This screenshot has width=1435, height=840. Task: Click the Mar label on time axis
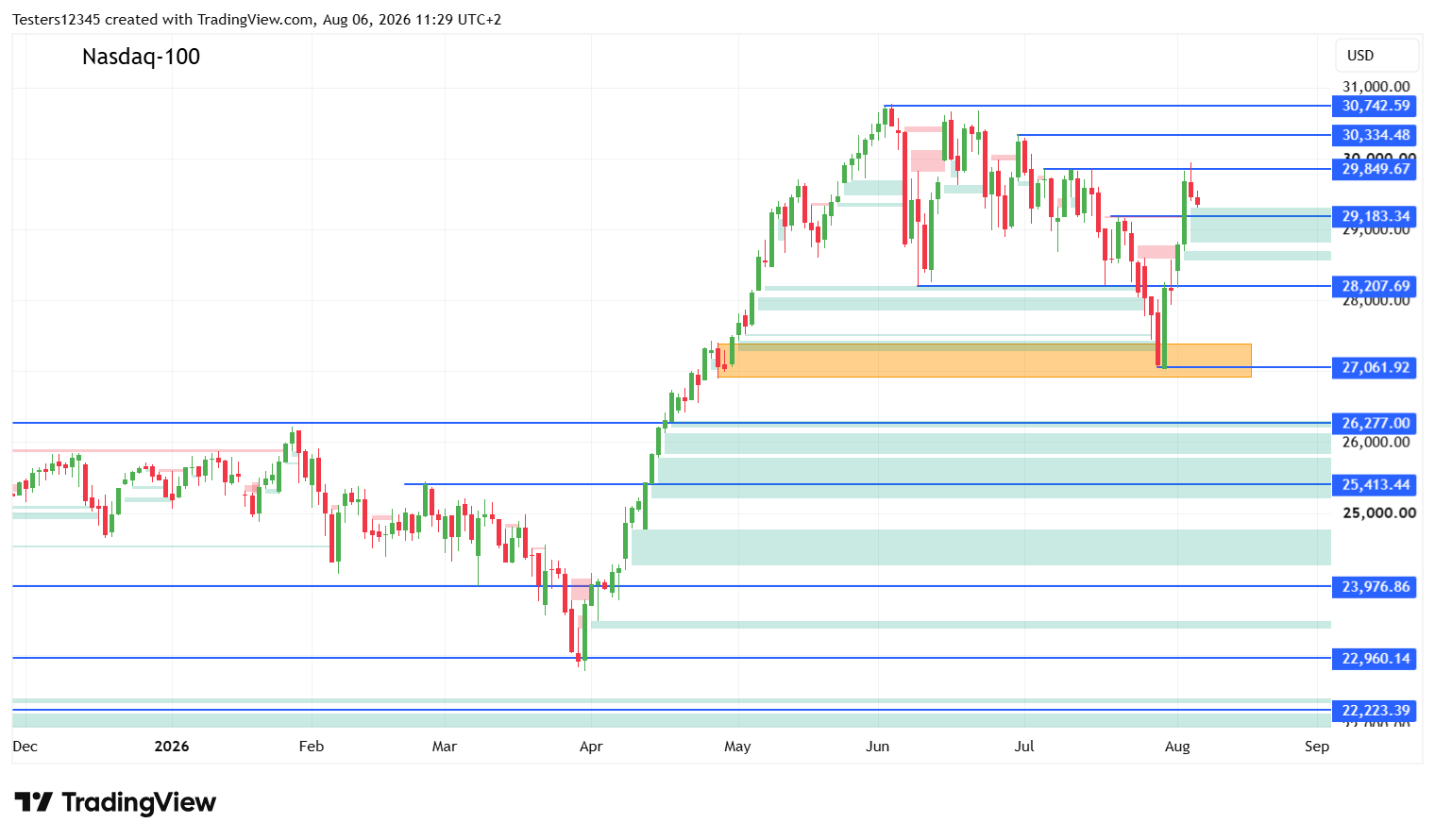[445, 747]
